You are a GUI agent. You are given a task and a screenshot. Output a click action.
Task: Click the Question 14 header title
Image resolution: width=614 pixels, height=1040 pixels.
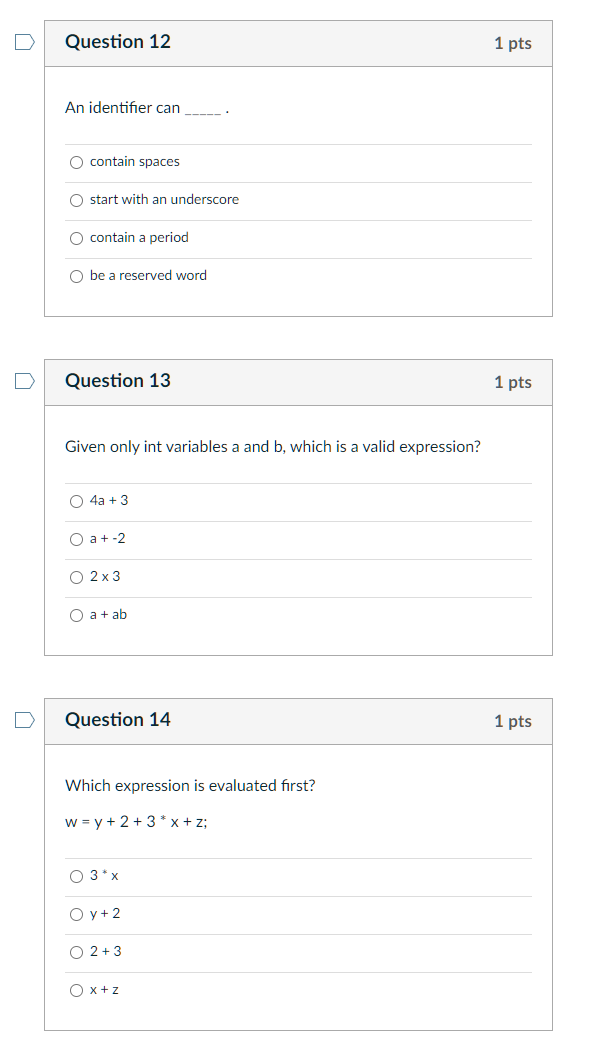pos(117,720)
